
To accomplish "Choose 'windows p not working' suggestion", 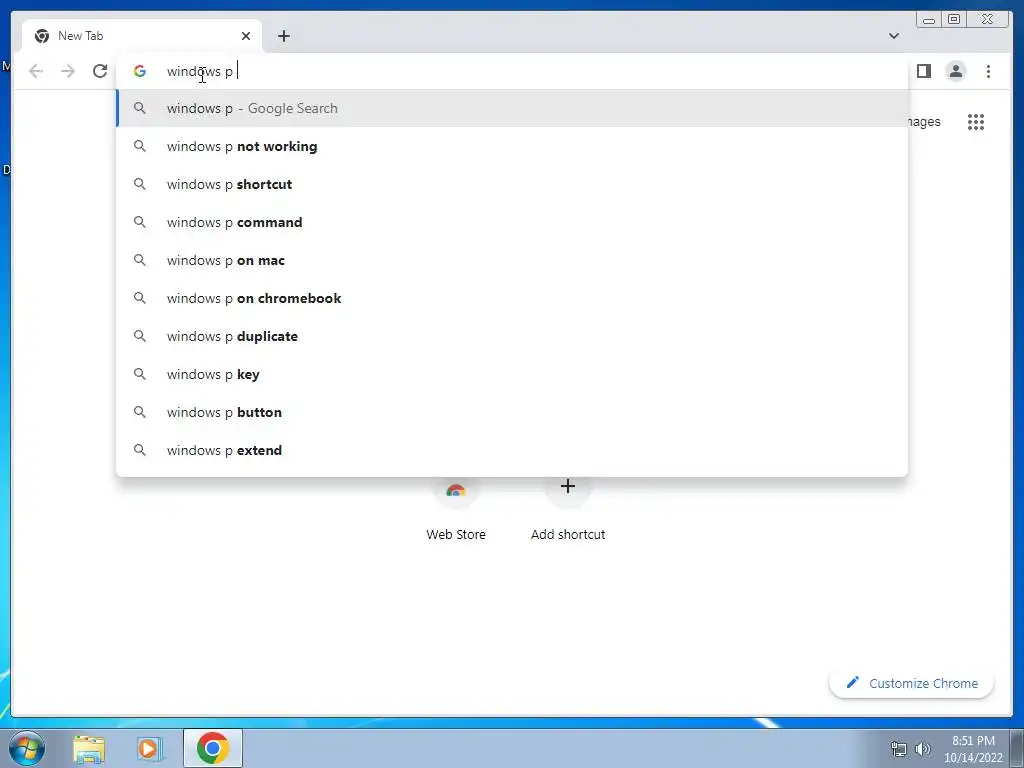I will click(512, 146).
